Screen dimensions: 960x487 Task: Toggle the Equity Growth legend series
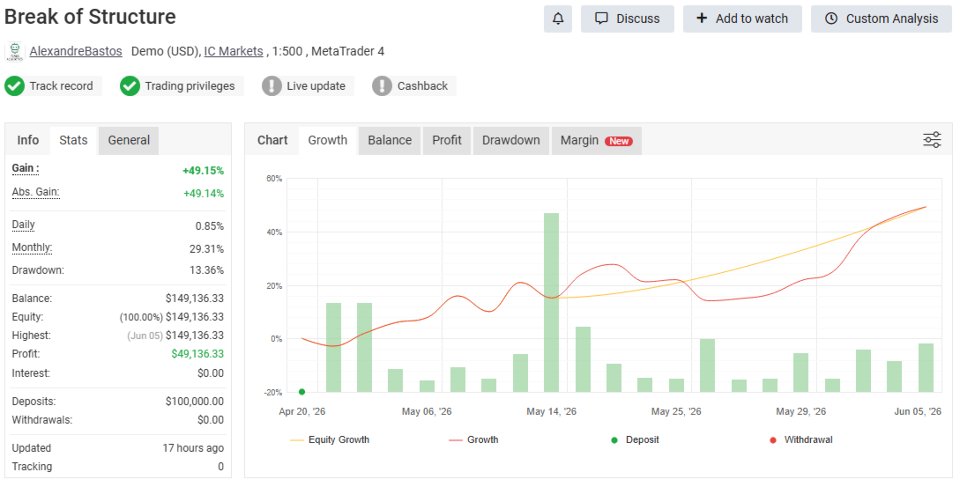coord(329,440)
